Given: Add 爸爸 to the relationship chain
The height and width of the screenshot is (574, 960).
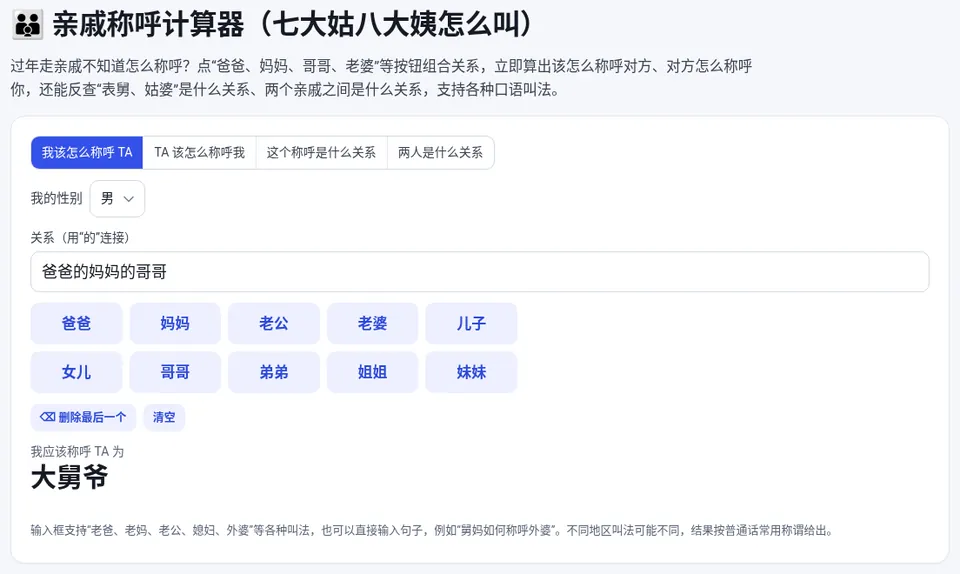Looking at the screenshot, I should [77, 323].
